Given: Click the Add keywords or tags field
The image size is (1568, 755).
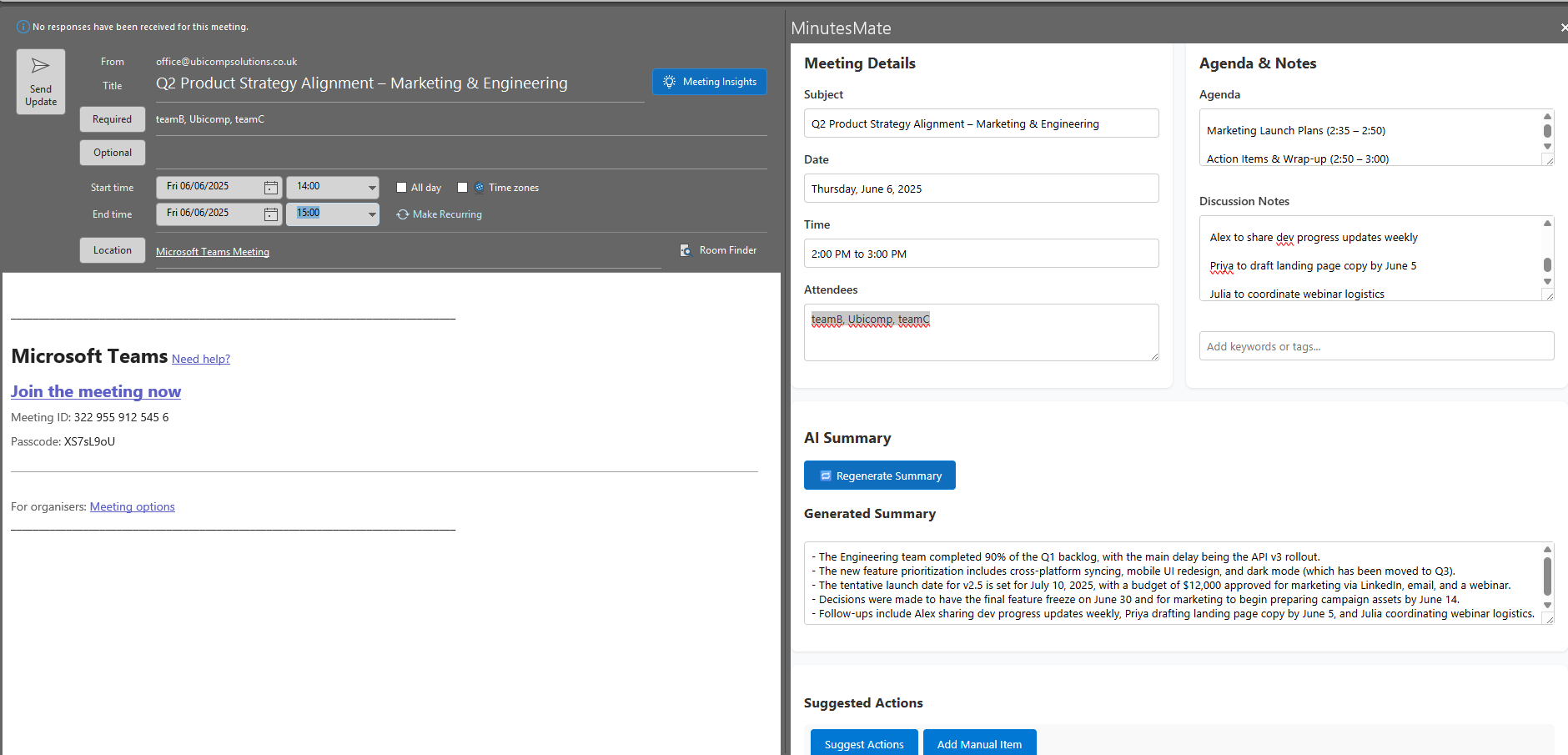Looking at the screenshot, I should pyautogui.click(x=1376, y=346).
